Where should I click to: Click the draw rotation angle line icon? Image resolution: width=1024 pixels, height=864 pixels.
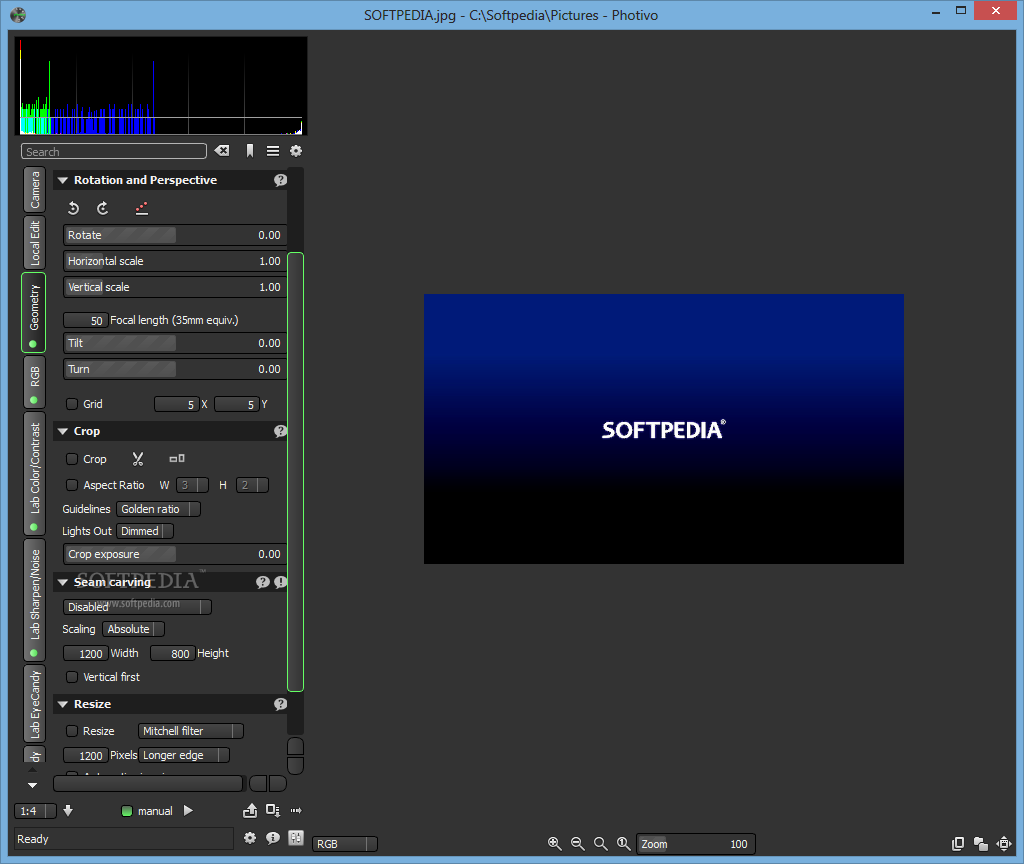[142, 208]
